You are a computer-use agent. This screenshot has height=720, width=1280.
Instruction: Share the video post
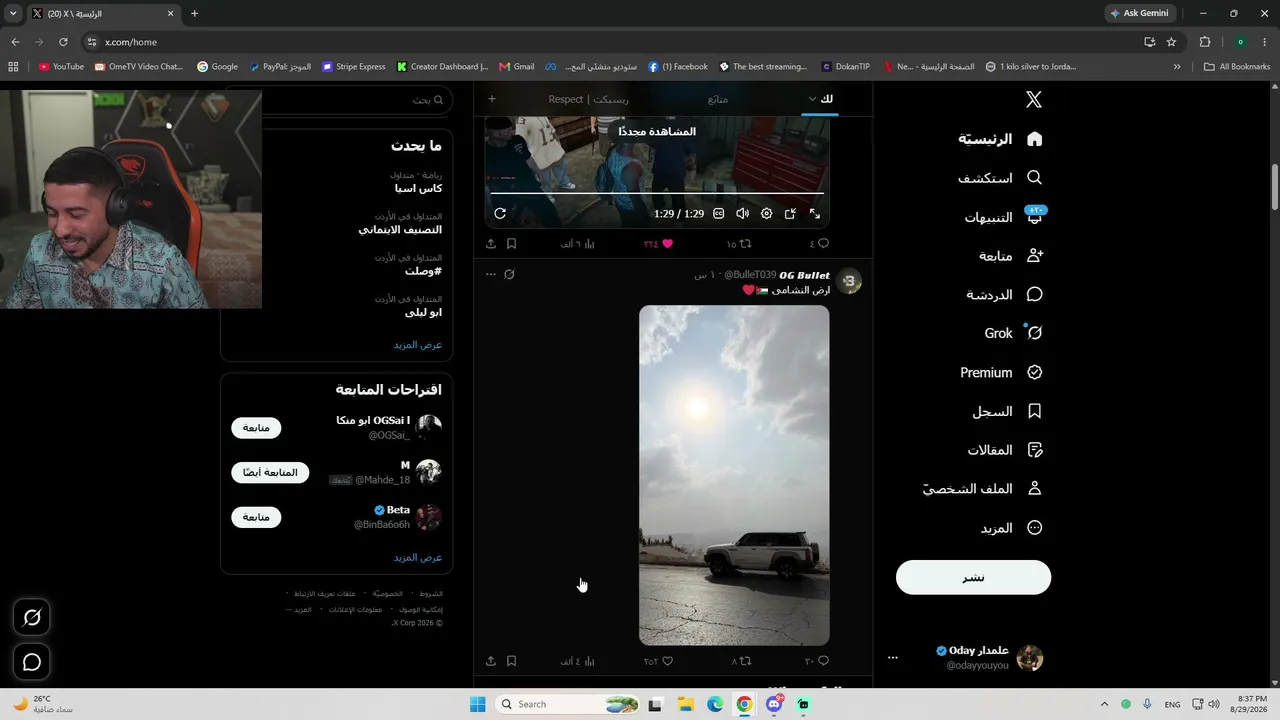click(x=491, y=244)
